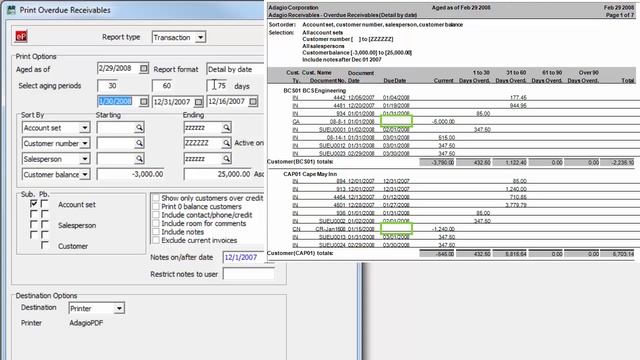Click the Notes on/after date field

coord(244,258)
